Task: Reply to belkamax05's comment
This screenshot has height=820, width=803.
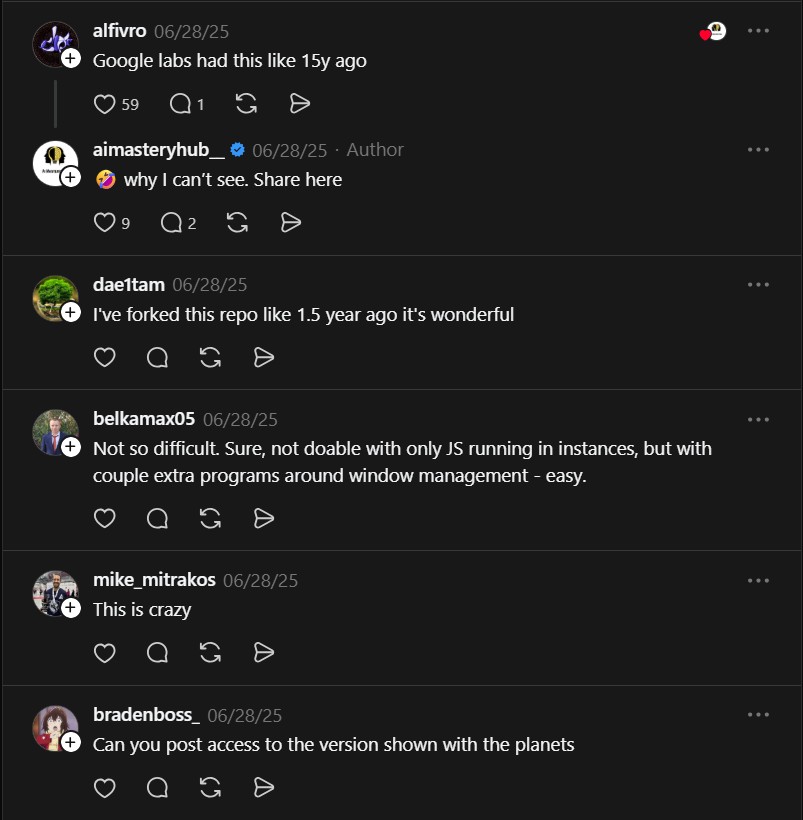Action: point(157,518)
